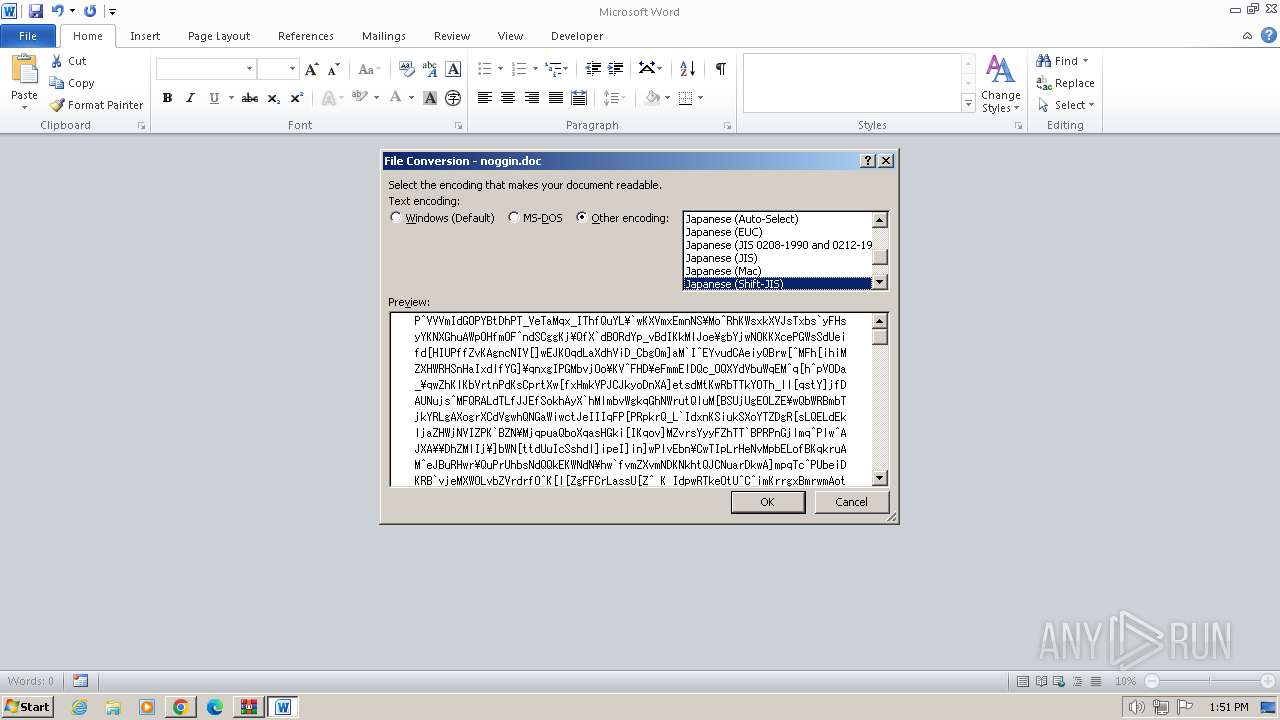Apply Subscript formatting
This screenshot has width=1280, height=720.
[x=274, y=98]
